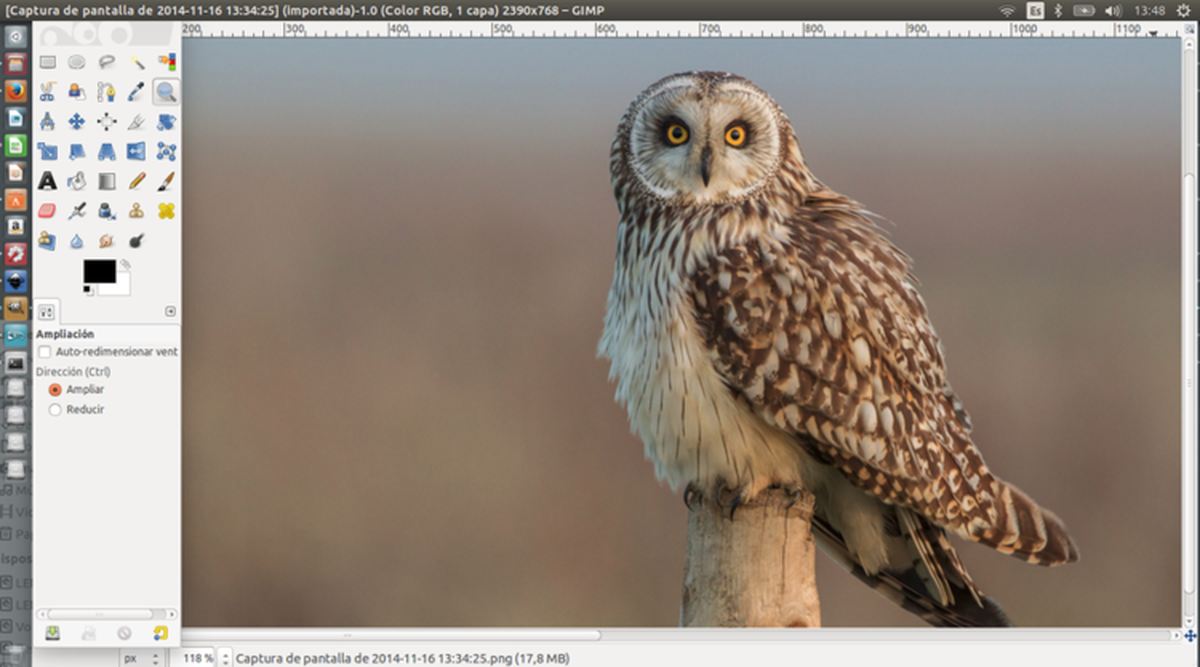1200x667 pixels.
Task: Enable the Auto-redimensionar ventana checkbox
Action: click(x=44, y=352)
